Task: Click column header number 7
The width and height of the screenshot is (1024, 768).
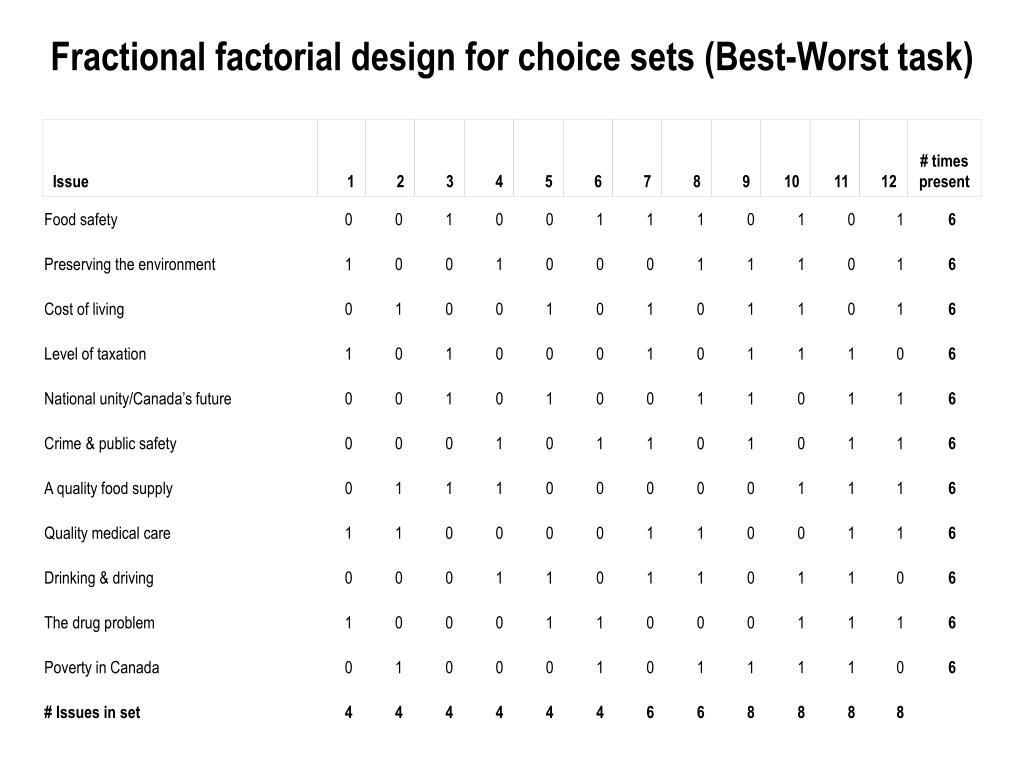Action: click(x=647, y=182)
